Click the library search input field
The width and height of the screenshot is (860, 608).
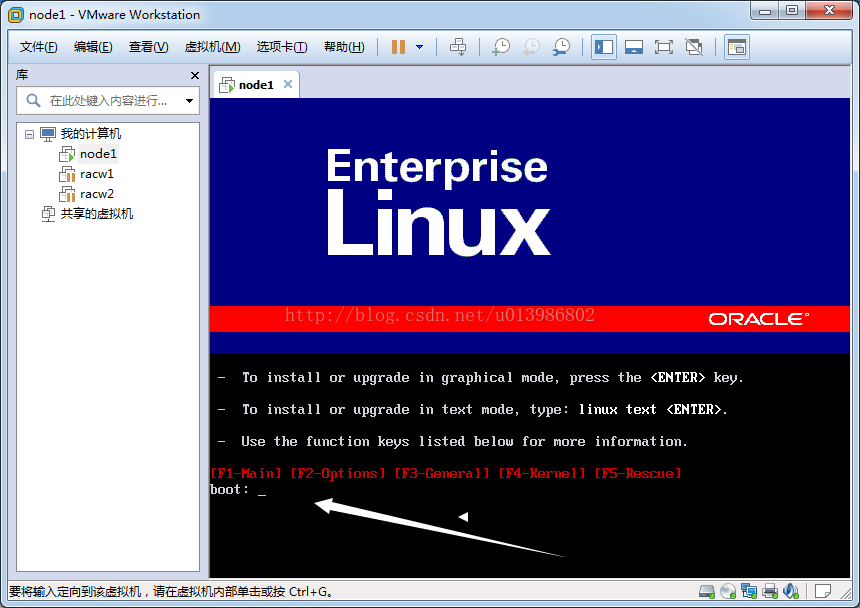pos(108,100)
